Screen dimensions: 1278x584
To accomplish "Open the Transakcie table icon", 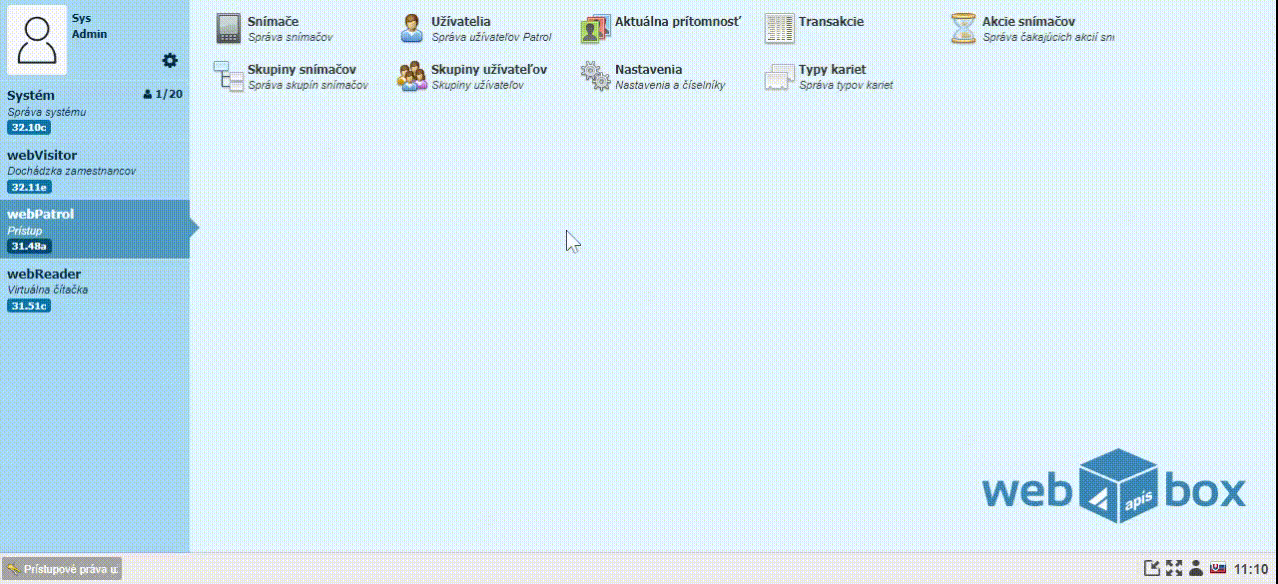I will (779, 29).
